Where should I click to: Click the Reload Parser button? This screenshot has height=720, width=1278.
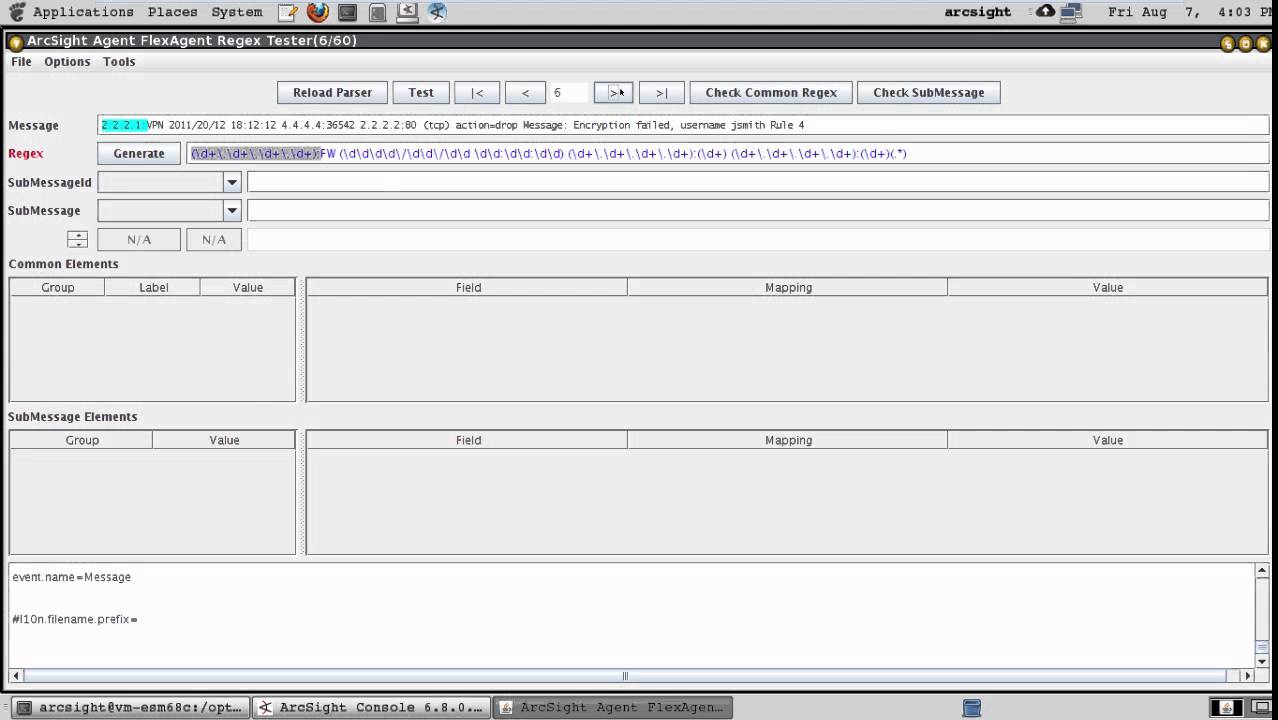[332, 92]
